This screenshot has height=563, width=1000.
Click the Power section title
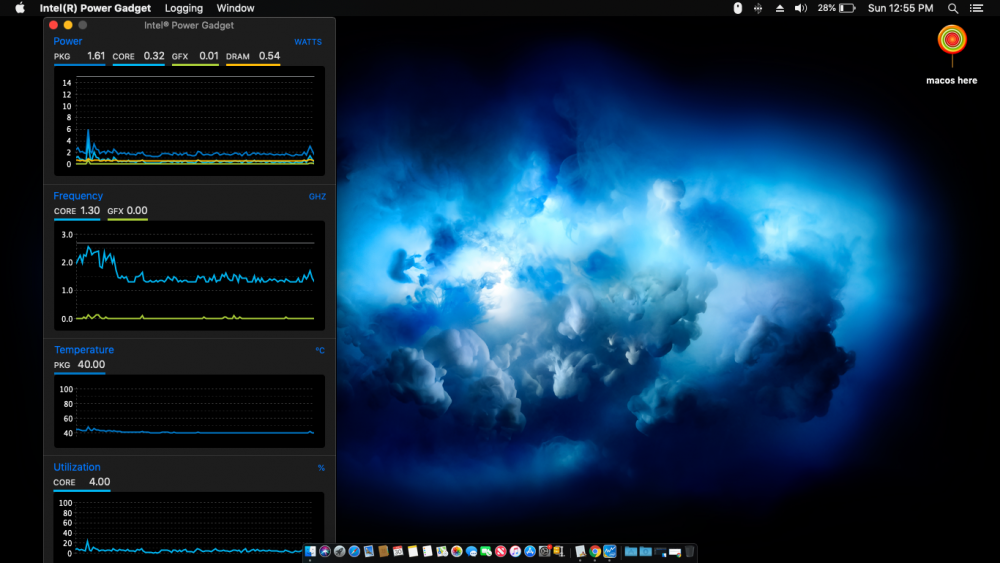[68, 41]
